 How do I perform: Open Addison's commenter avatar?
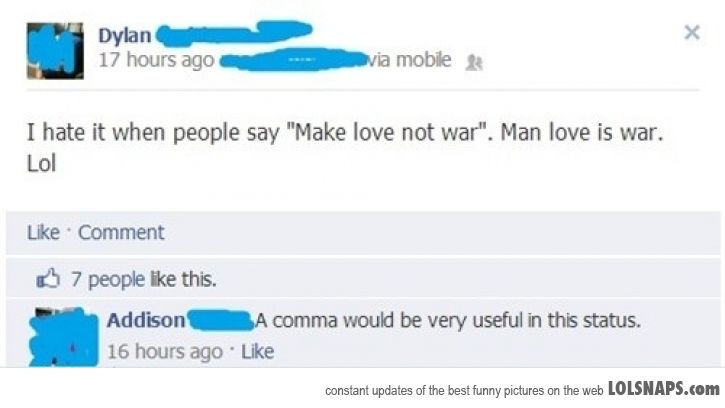pyautogui.click(x=64, y=337)
